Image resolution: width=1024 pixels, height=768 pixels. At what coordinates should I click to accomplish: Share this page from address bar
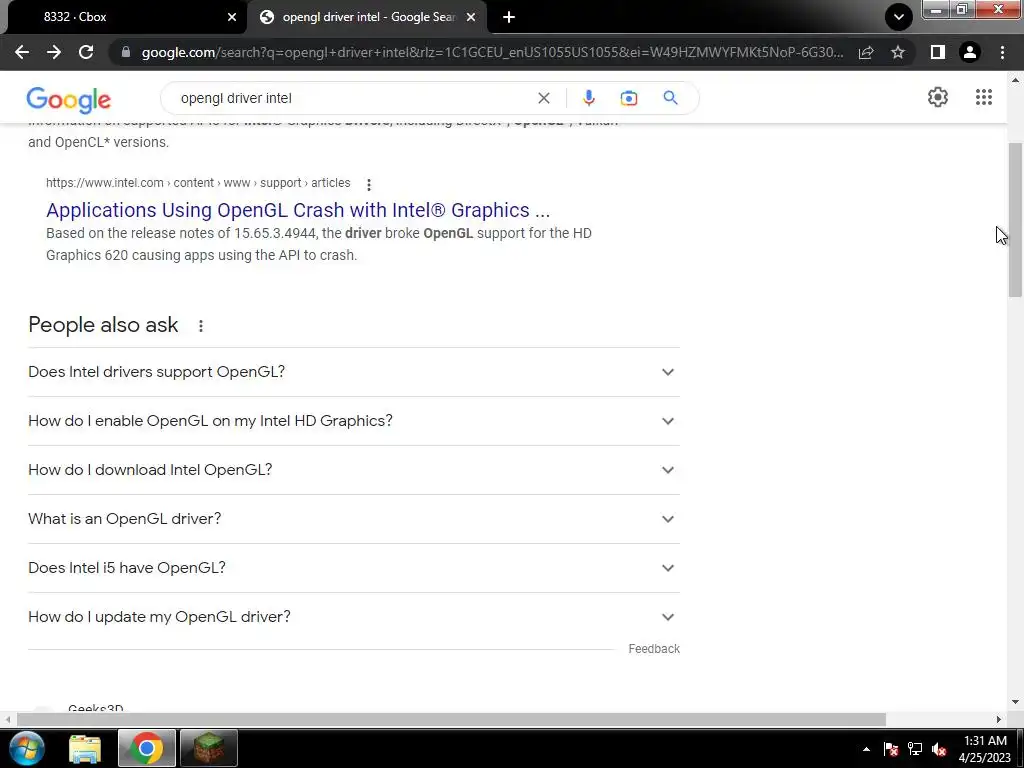coord(866,52)
